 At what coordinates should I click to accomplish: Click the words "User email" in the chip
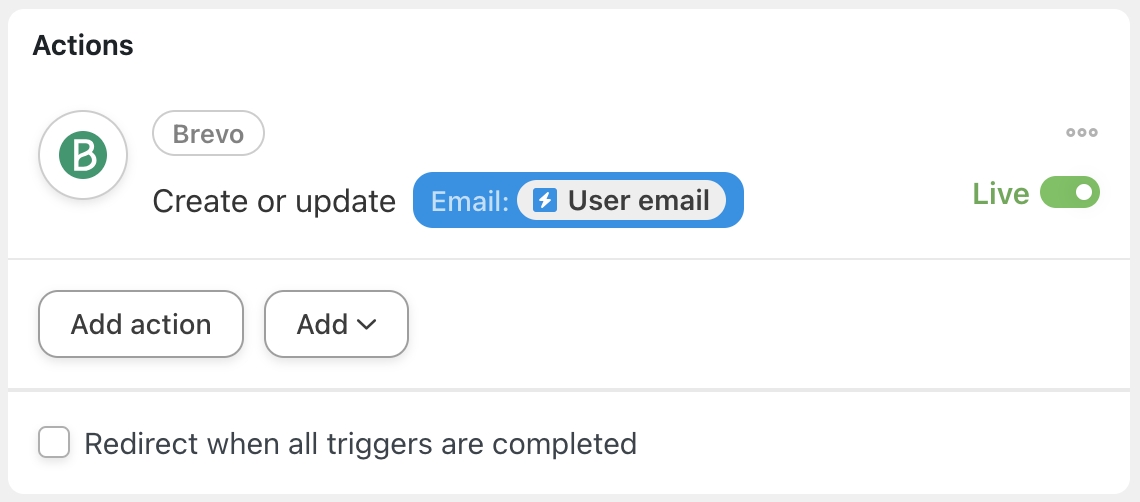pyautogui.click(x=639, y=200)
